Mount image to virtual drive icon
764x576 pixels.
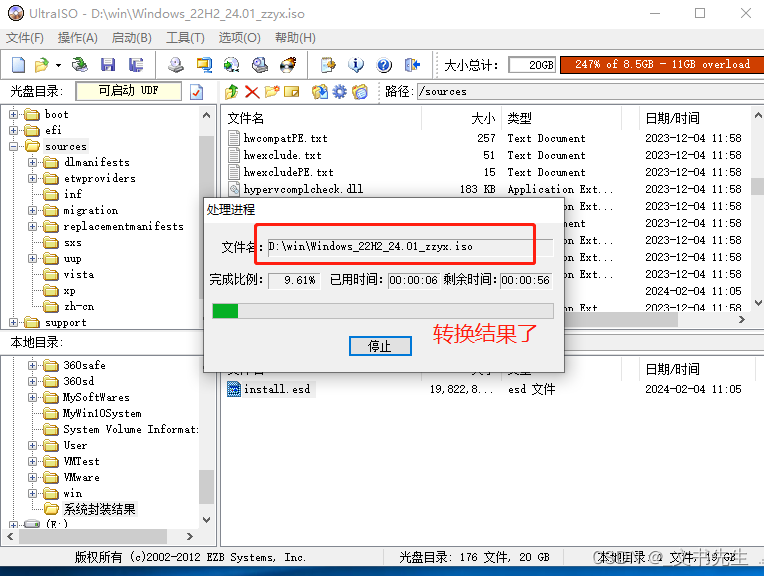click(x=260, y=64)
